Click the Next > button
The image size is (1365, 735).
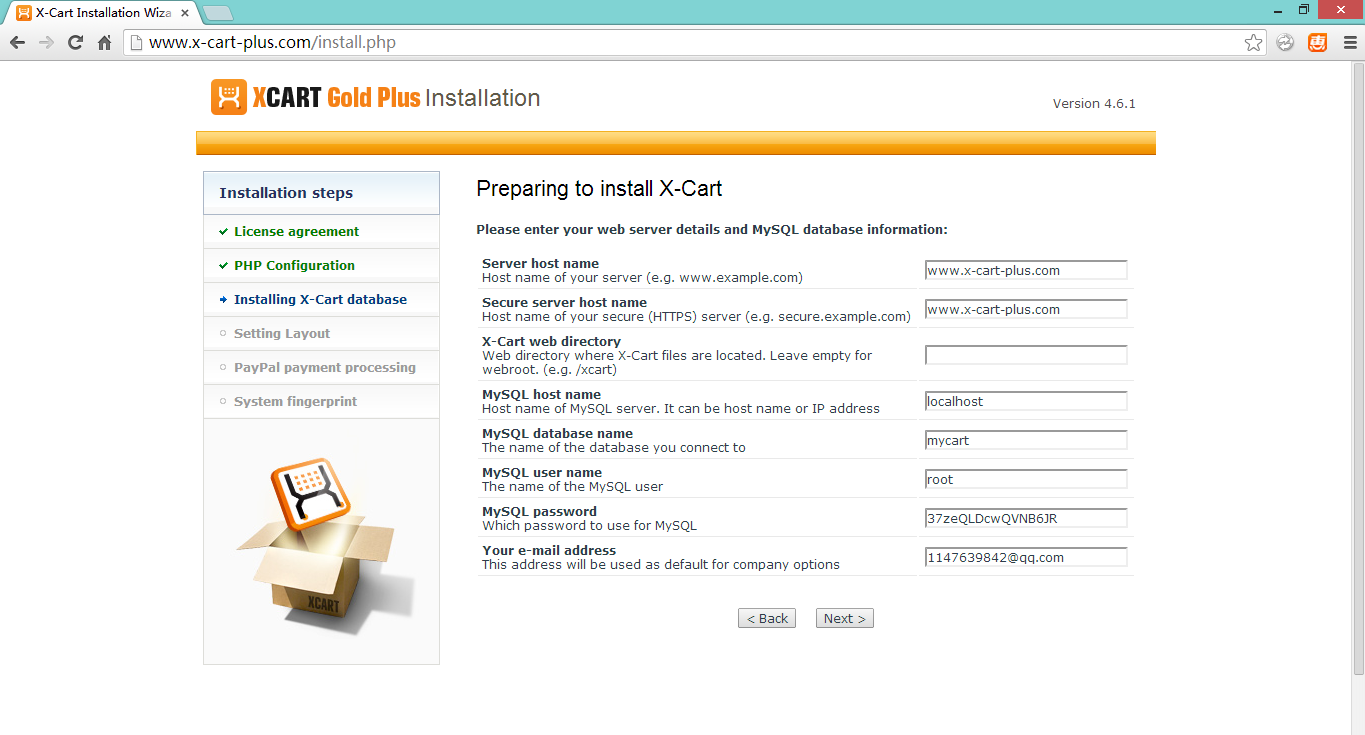pos(845,618)
